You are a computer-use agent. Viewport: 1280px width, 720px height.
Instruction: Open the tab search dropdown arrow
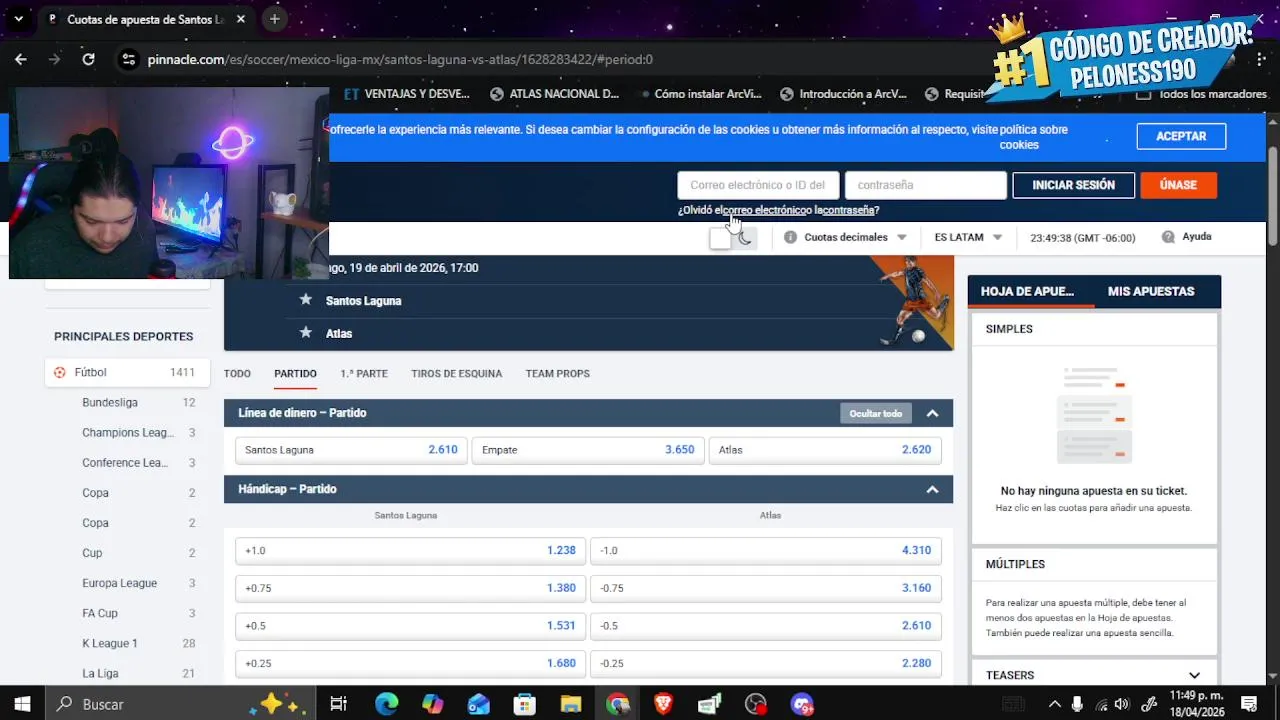click(18, 18)
